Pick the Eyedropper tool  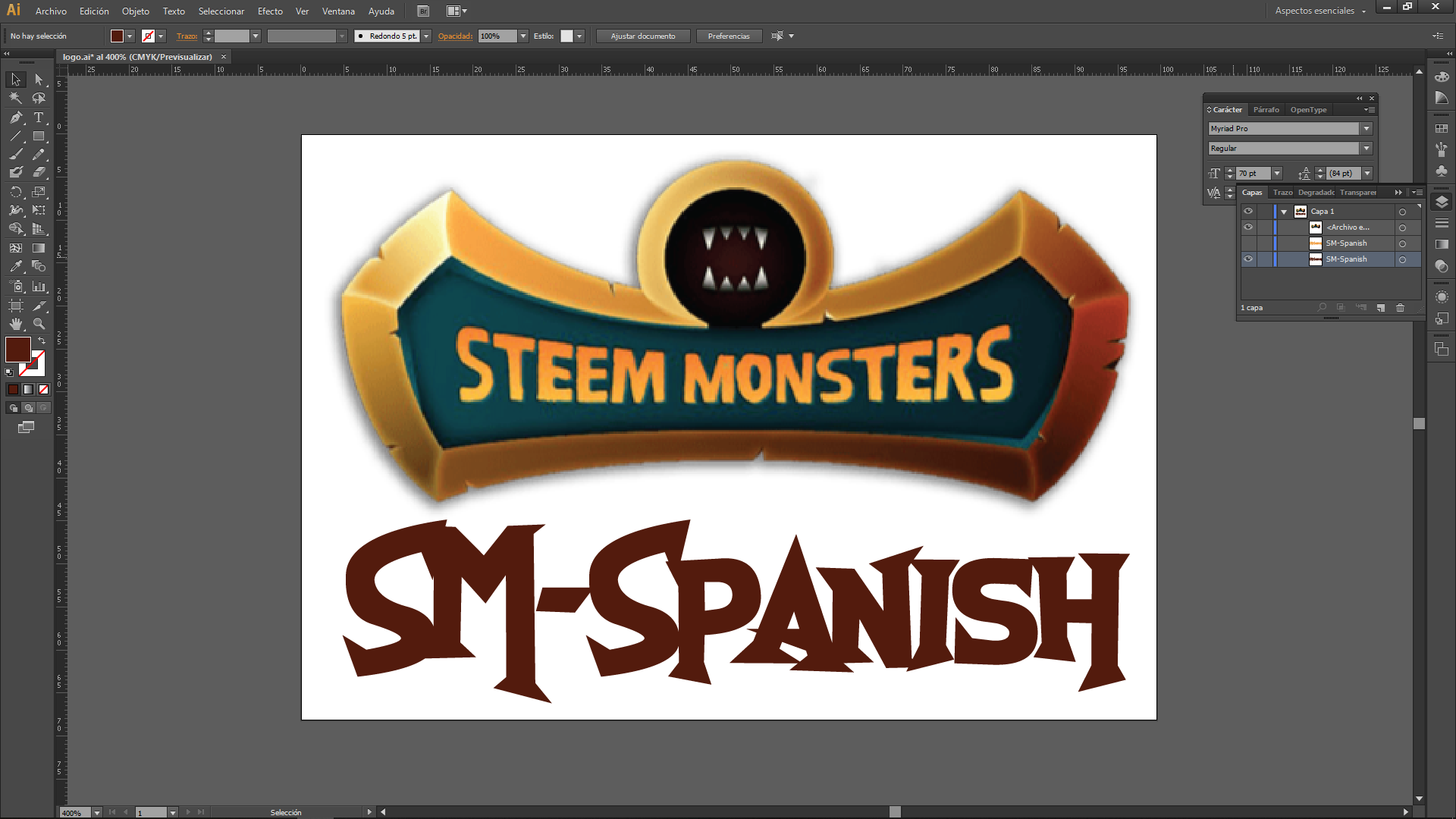tap(16, 266)
